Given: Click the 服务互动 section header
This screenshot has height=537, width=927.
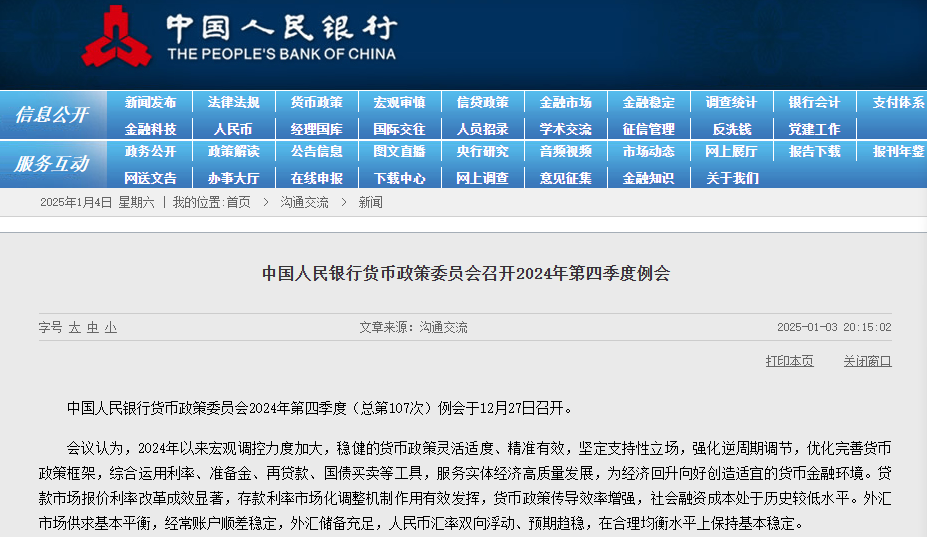Looking at the screenshot, I should click(x=52, y=163).
